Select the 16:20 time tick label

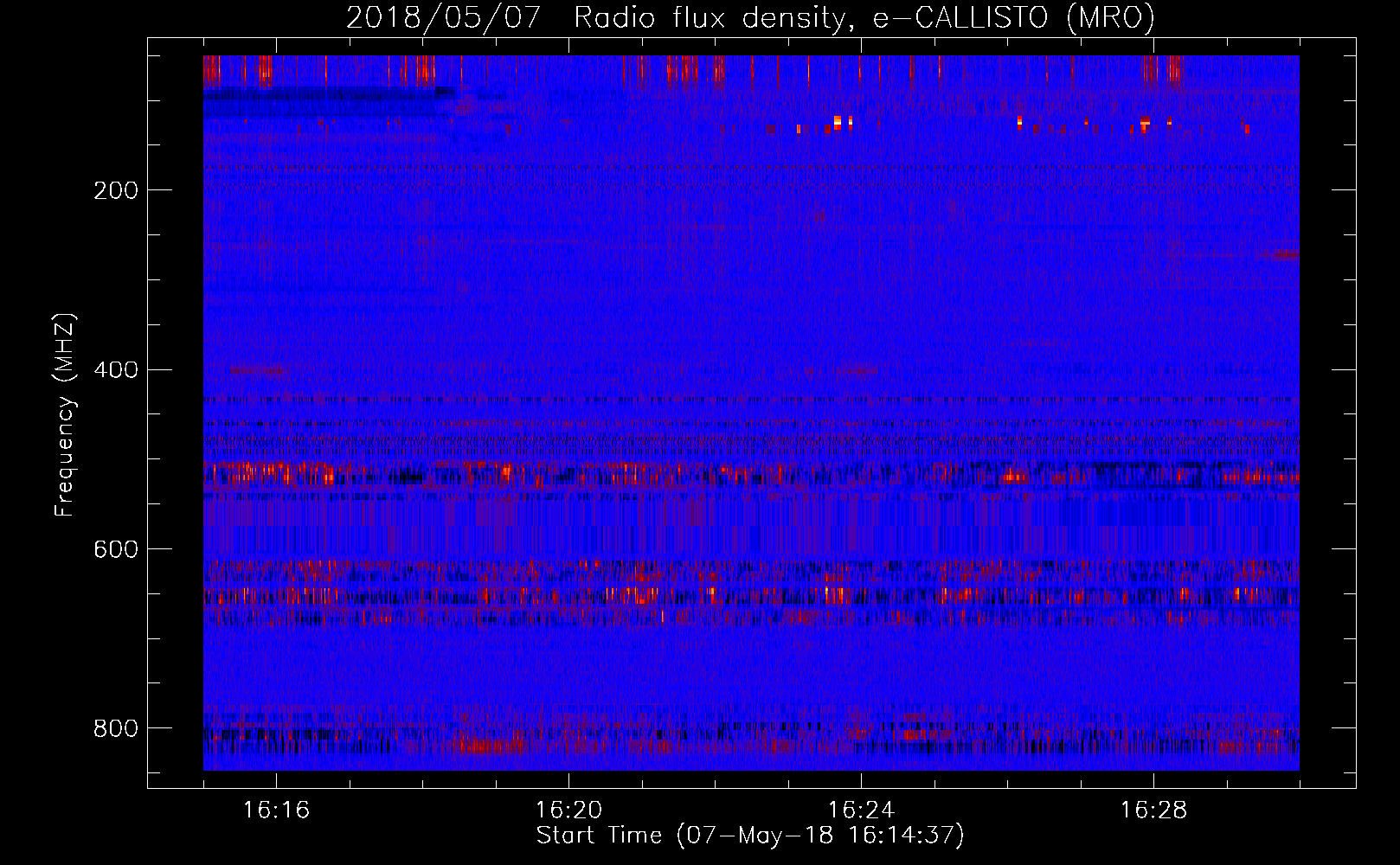coord(568,810)
